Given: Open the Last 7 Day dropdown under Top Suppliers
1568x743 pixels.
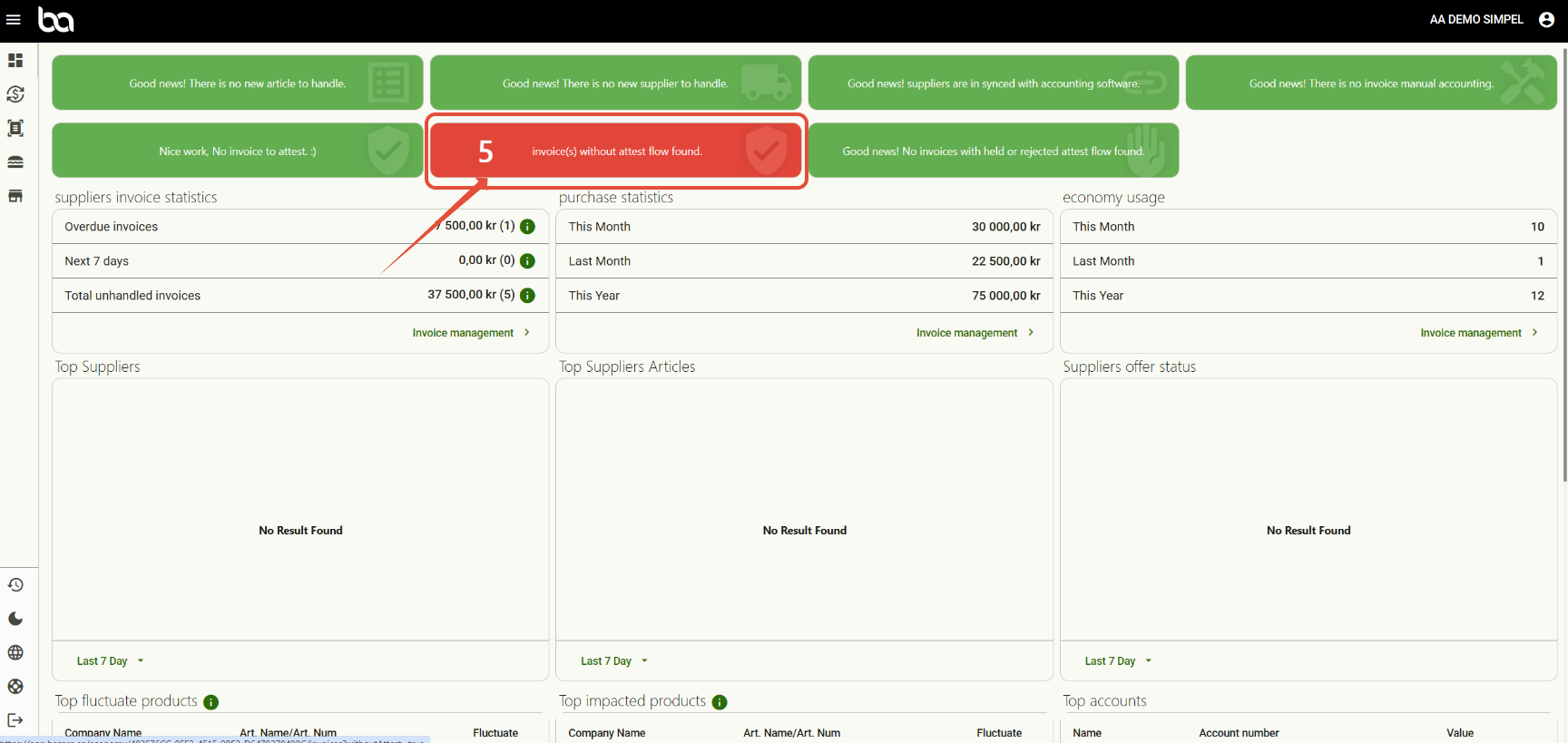Looking at the screenshot, I should [x=110, y=661].
